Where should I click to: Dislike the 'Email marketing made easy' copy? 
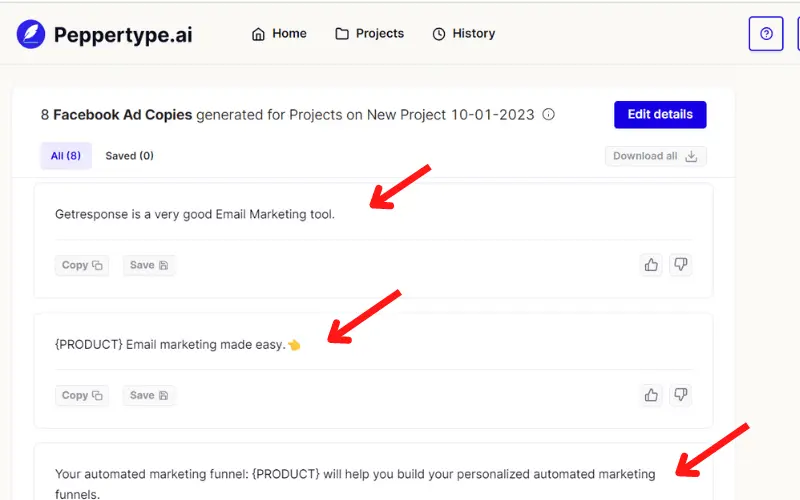click(x=681, y=395)
